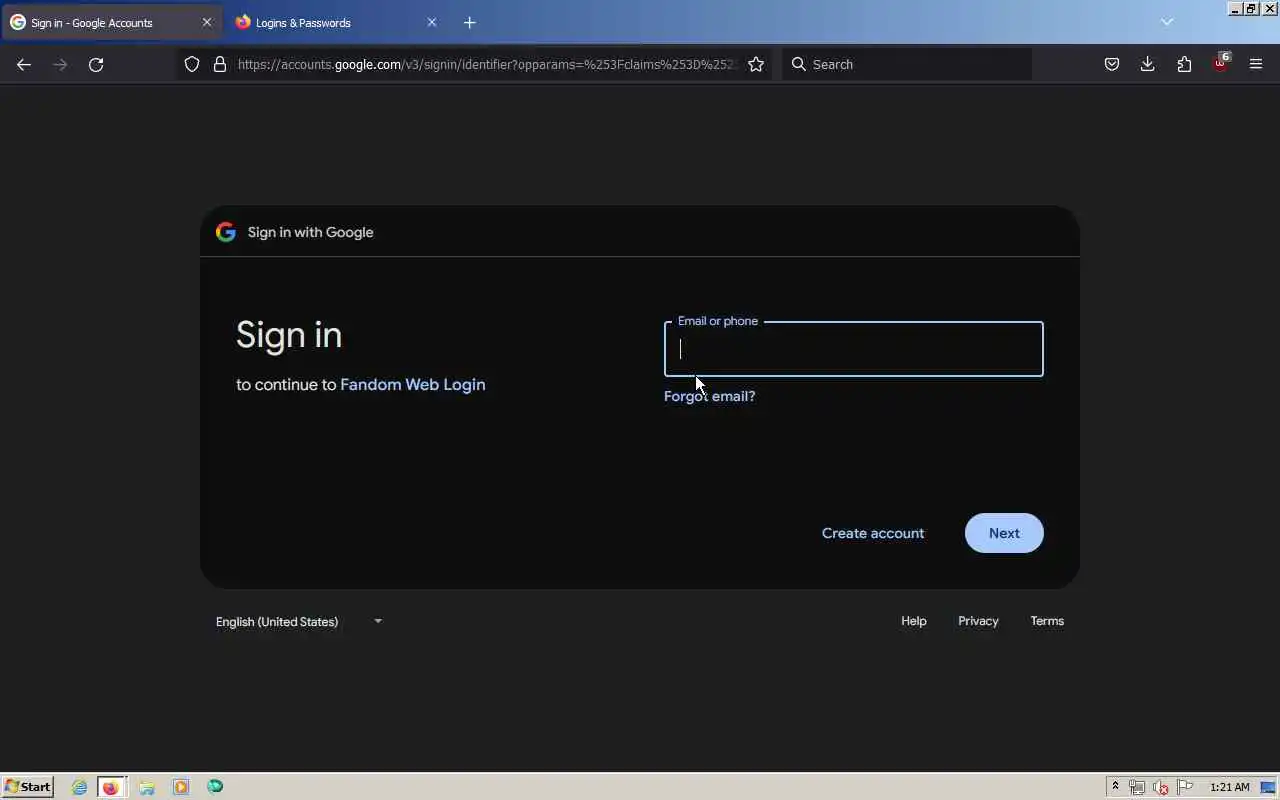1280x800 pixels.
Task: Click the show desktop tray icon
Action: tap(1269, 787)
